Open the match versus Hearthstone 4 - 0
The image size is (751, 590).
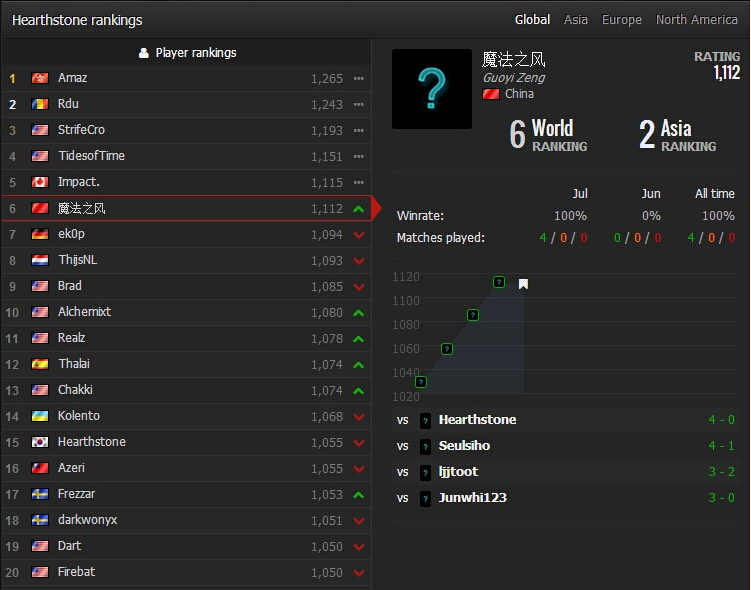tap(566, 420)
